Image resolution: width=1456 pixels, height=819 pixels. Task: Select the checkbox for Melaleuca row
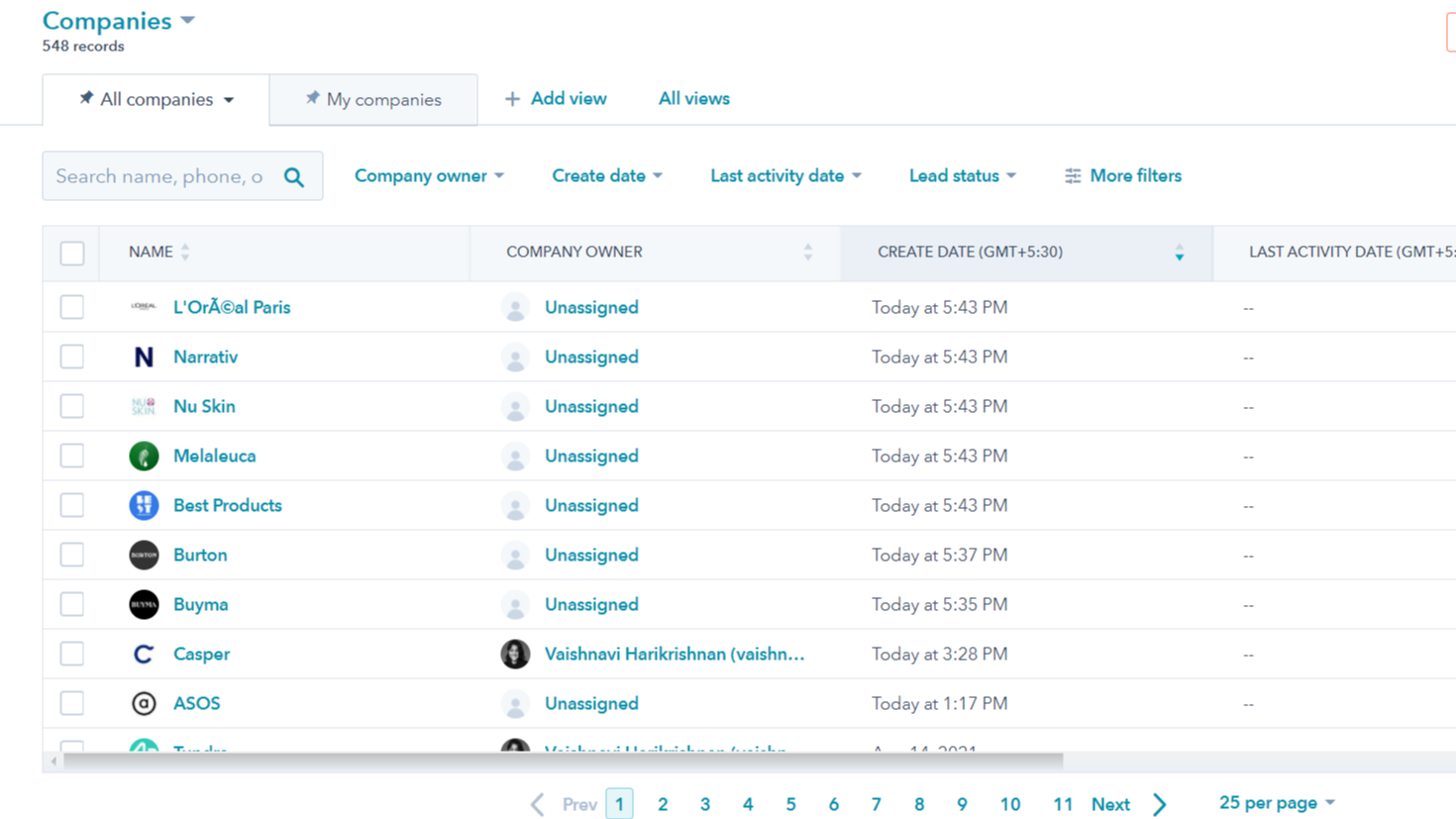pyautogui.click(x=71, y=456)
